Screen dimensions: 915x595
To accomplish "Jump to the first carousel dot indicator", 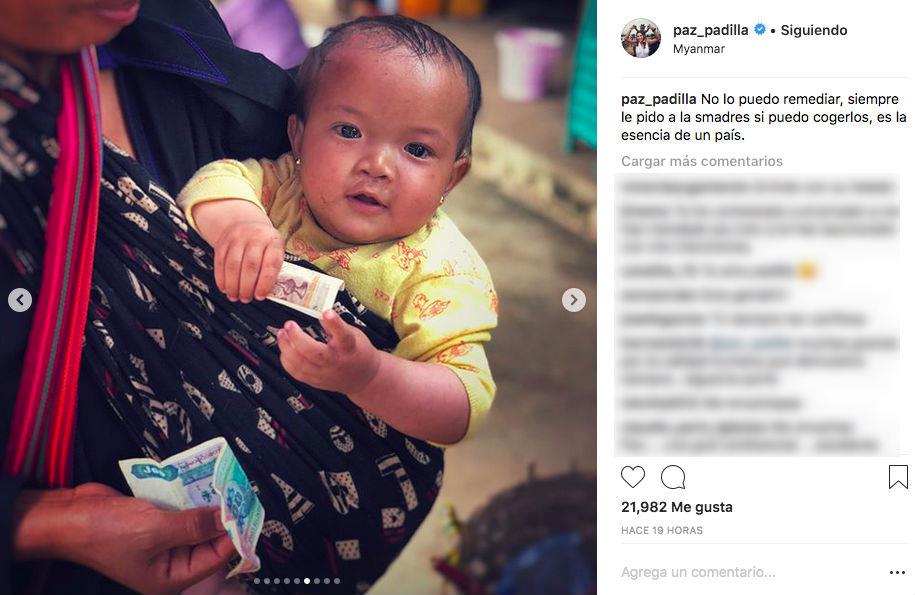I will (x=257, y=581).
